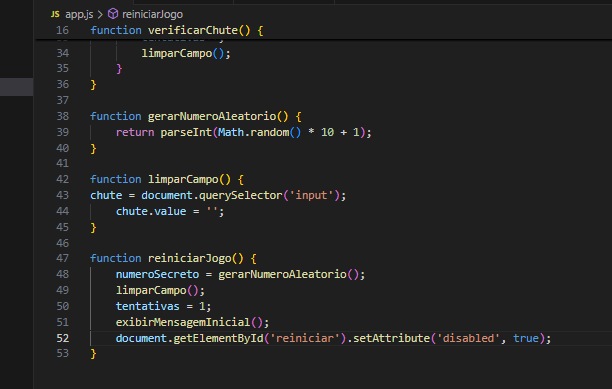Click exibirMensagemInicial call on line 51
This screenshot has height=389, width=612.
pos(183,322)
